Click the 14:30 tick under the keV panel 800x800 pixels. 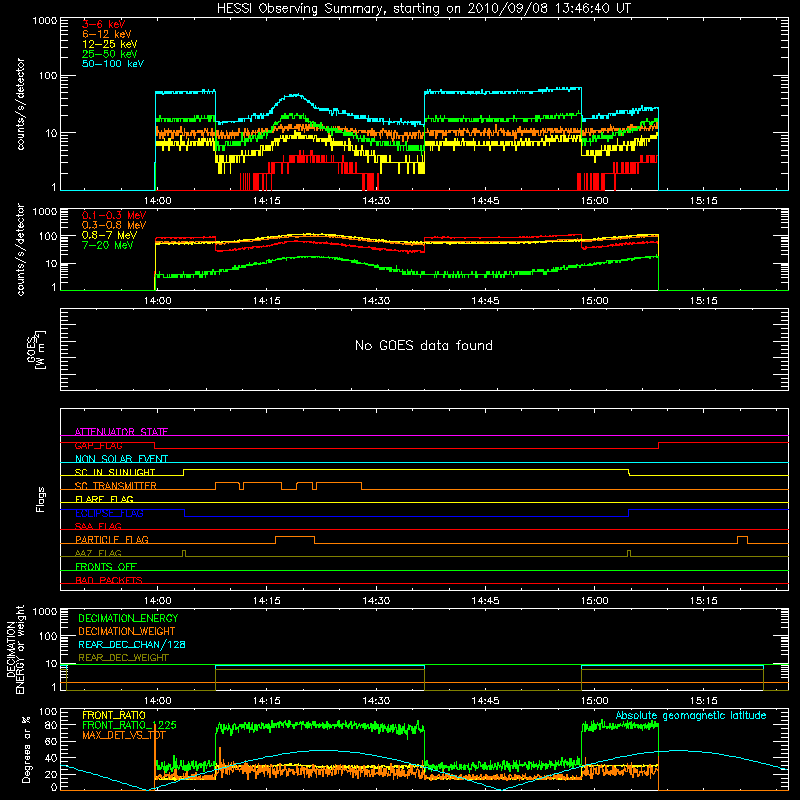[376, 201]
